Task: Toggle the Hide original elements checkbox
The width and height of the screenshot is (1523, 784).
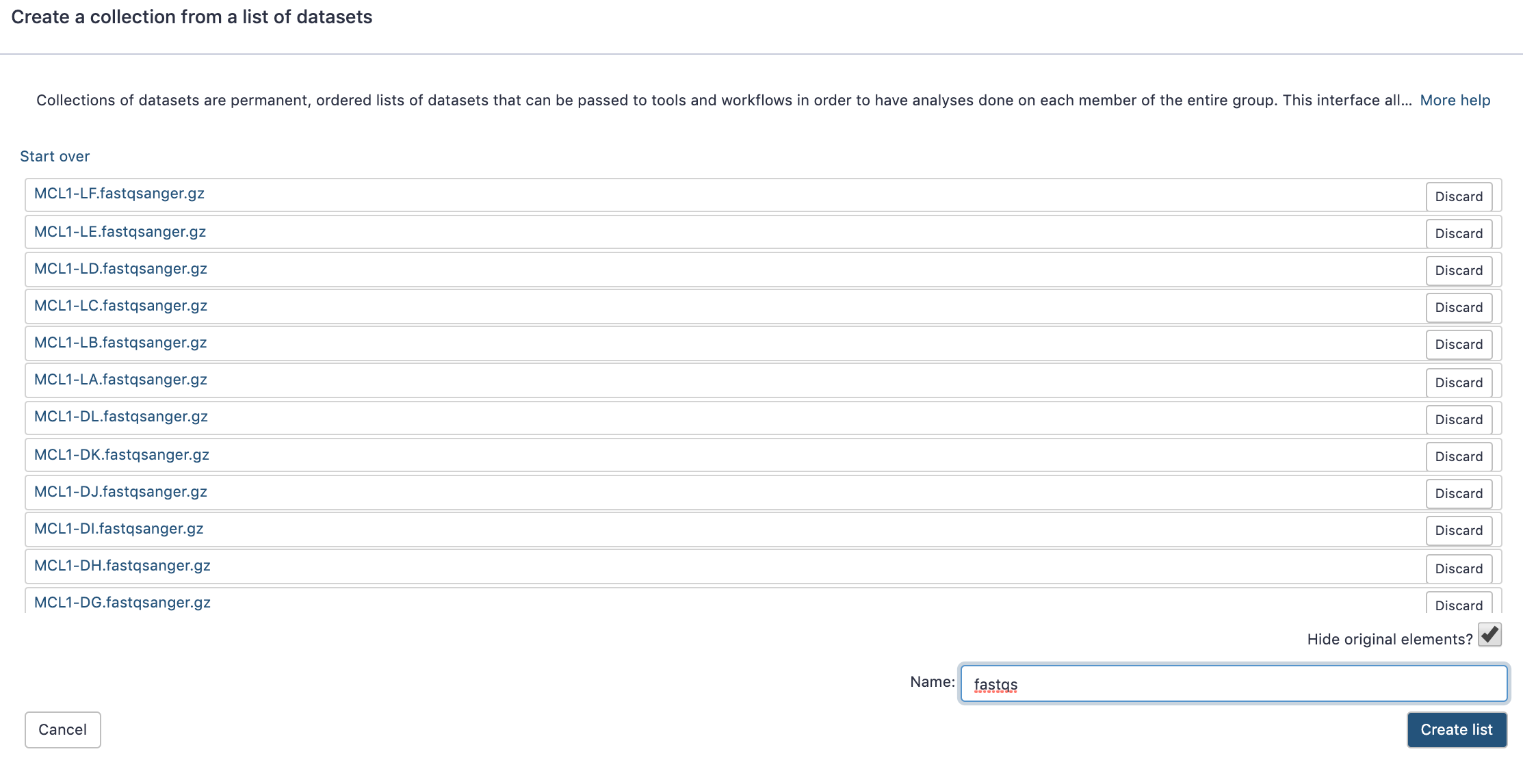Action: (1489, 636)
